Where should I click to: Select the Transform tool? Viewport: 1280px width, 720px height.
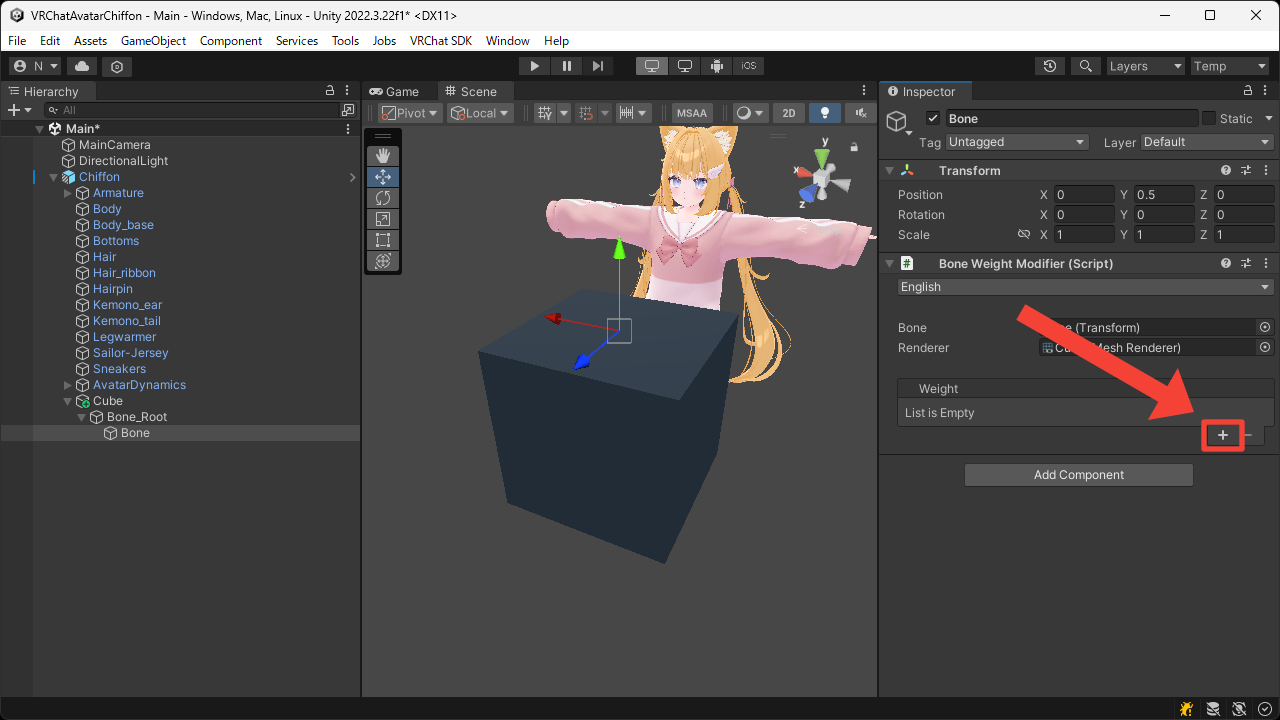click(382, 261)
